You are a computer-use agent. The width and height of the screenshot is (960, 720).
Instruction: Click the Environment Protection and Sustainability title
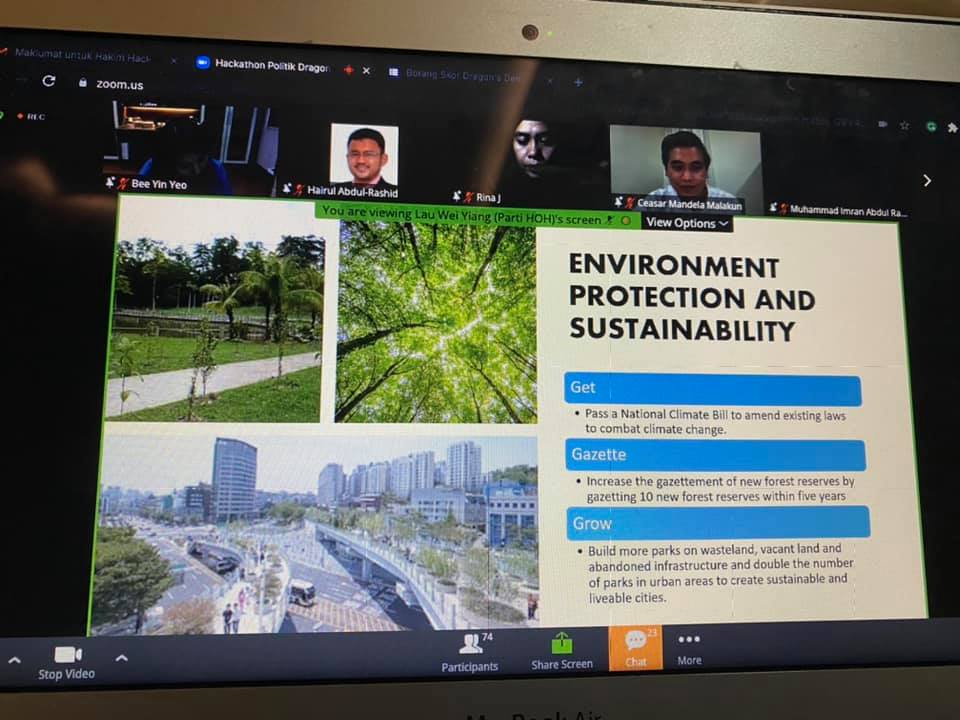coord(692,298)
